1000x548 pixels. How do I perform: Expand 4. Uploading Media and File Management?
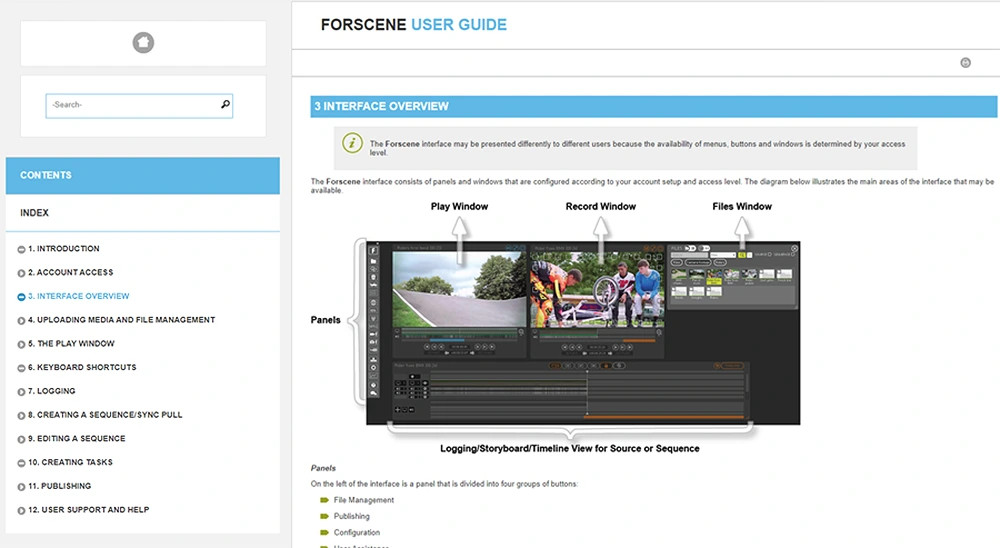[x=22, y=321]
